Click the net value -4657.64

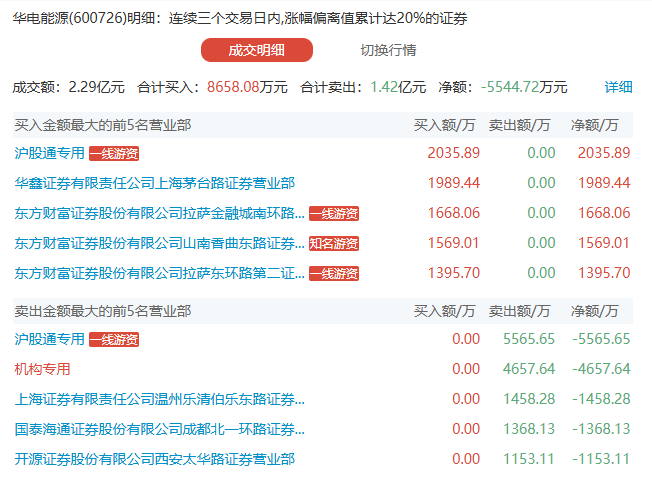(601, 369)
